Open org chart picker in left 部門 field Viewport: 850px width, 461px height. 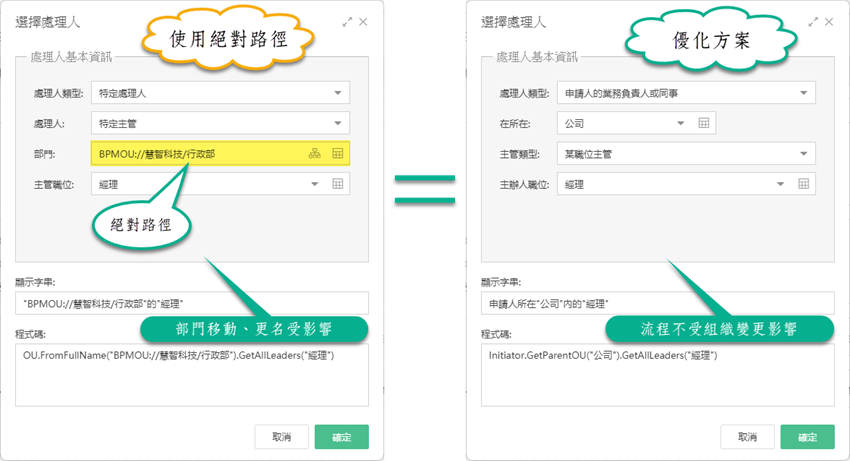(314, 153)
